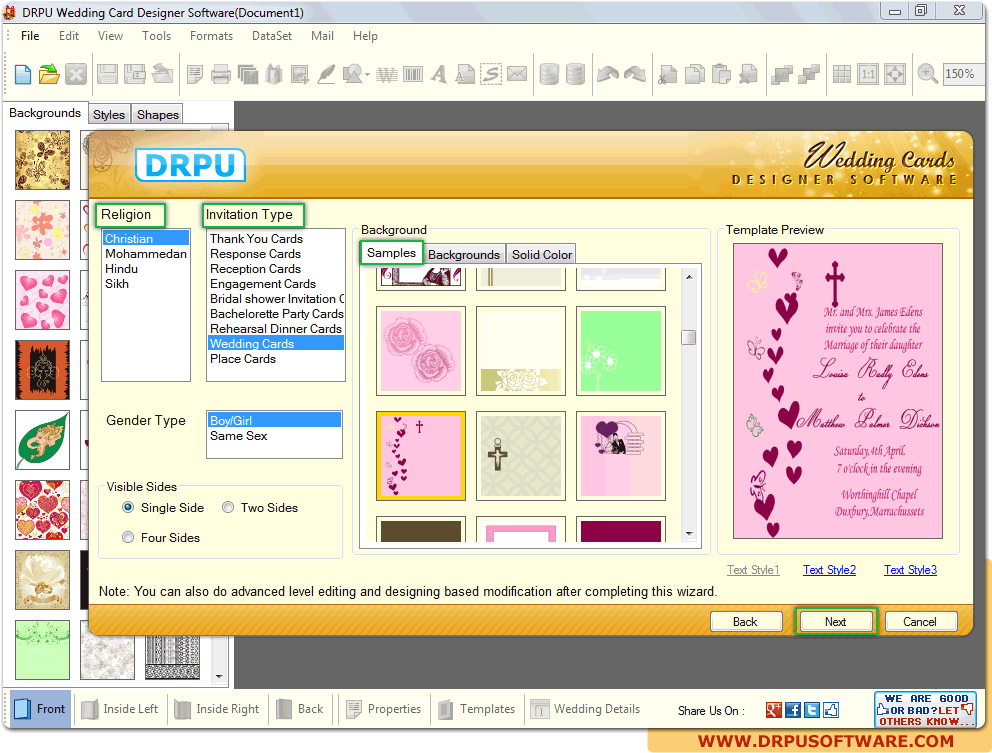Click the WordArt letter A icon

point(438,75)
